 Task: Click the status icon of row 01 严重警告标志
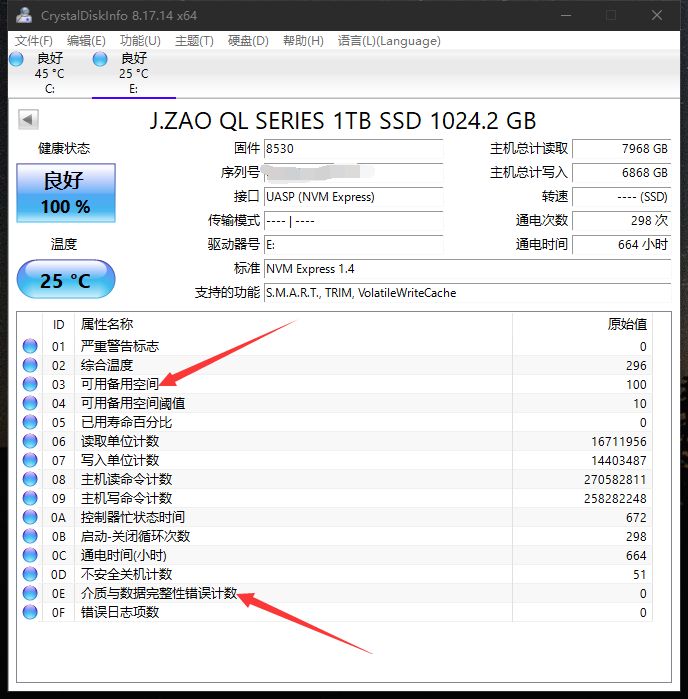[x=30, y=346]
